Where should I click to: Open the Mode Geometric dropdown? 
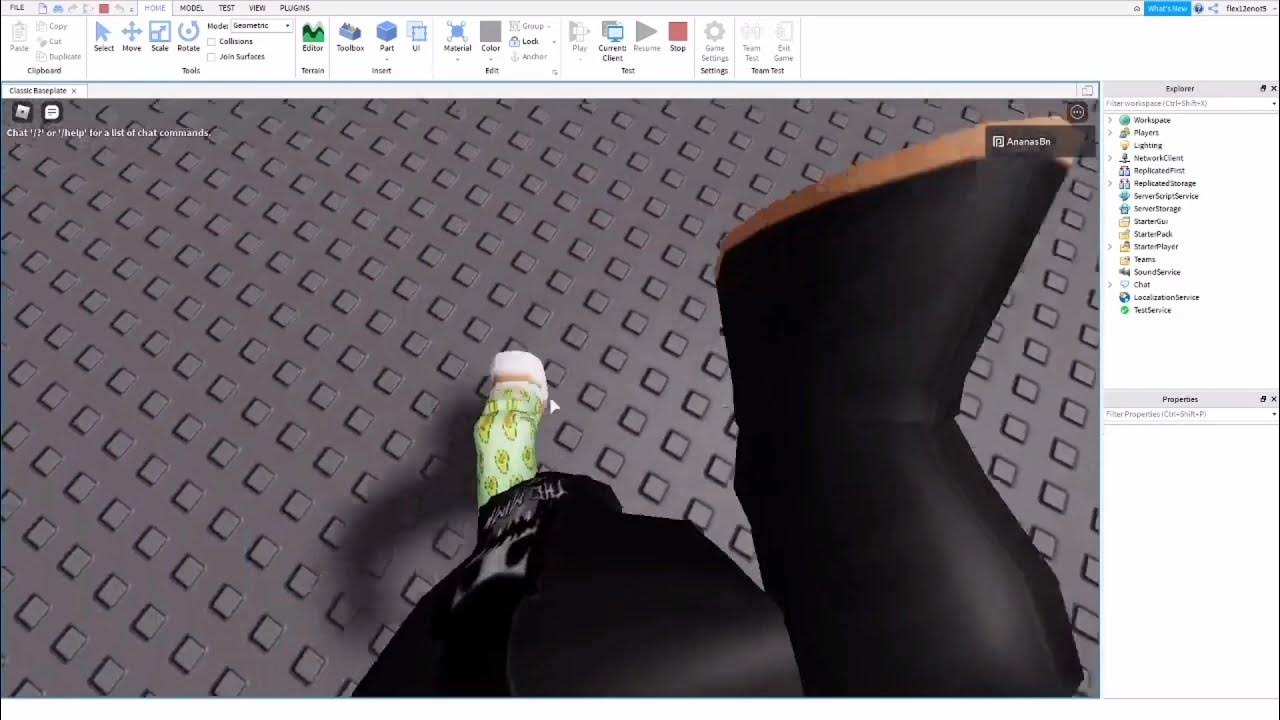261,26
